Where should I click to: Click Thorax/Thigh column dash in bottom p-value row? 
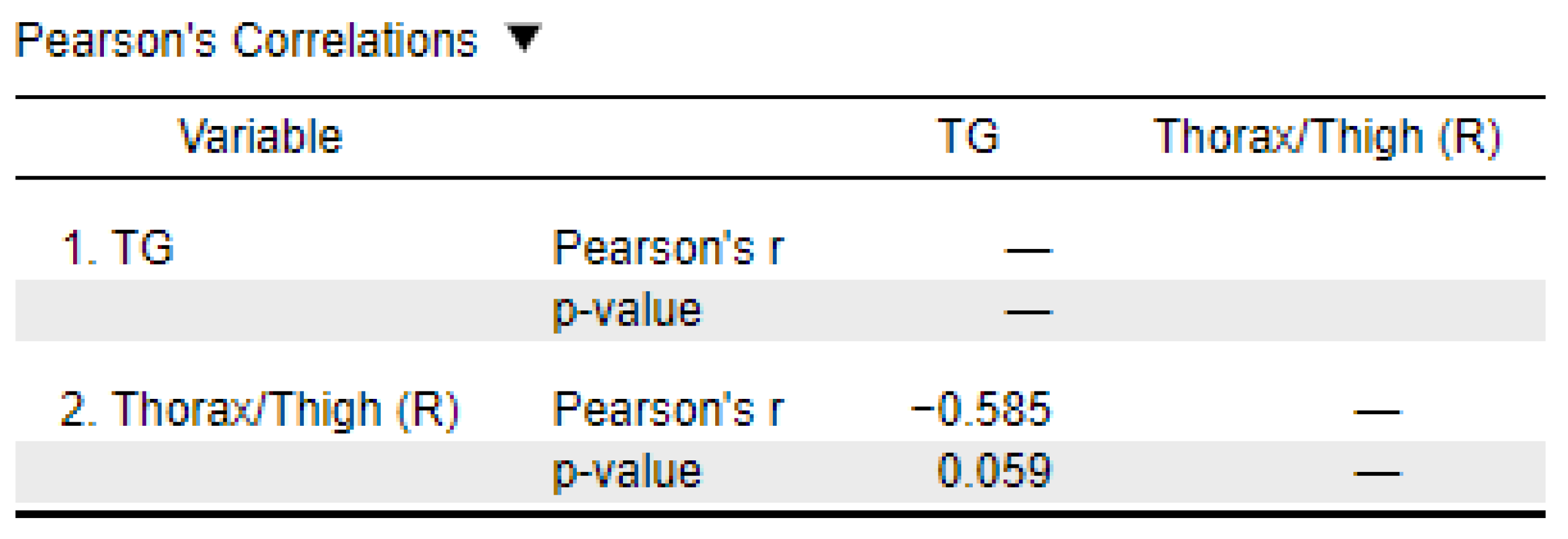(x=1376, y=473)
